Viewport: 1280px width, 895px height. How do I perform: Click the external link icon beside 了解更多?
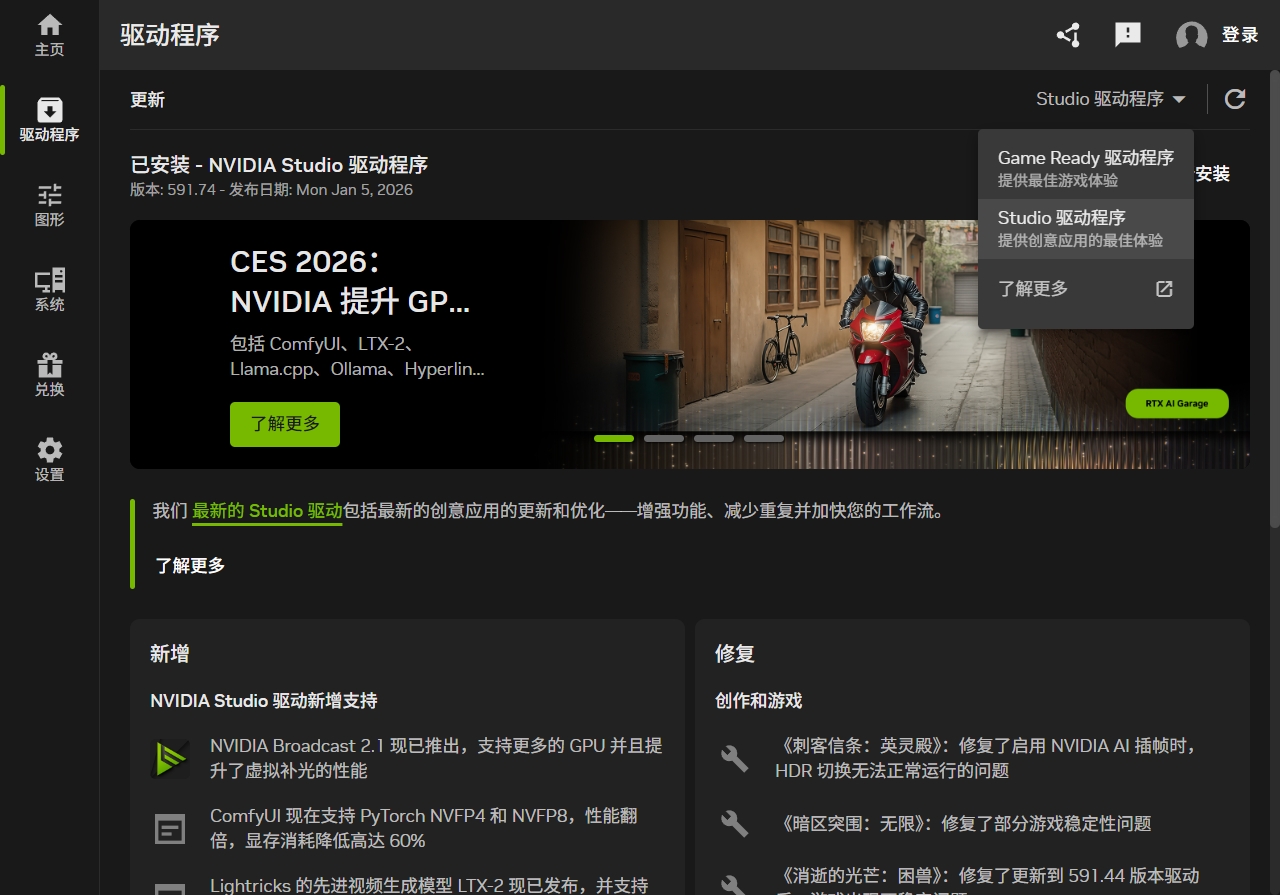1164,289
